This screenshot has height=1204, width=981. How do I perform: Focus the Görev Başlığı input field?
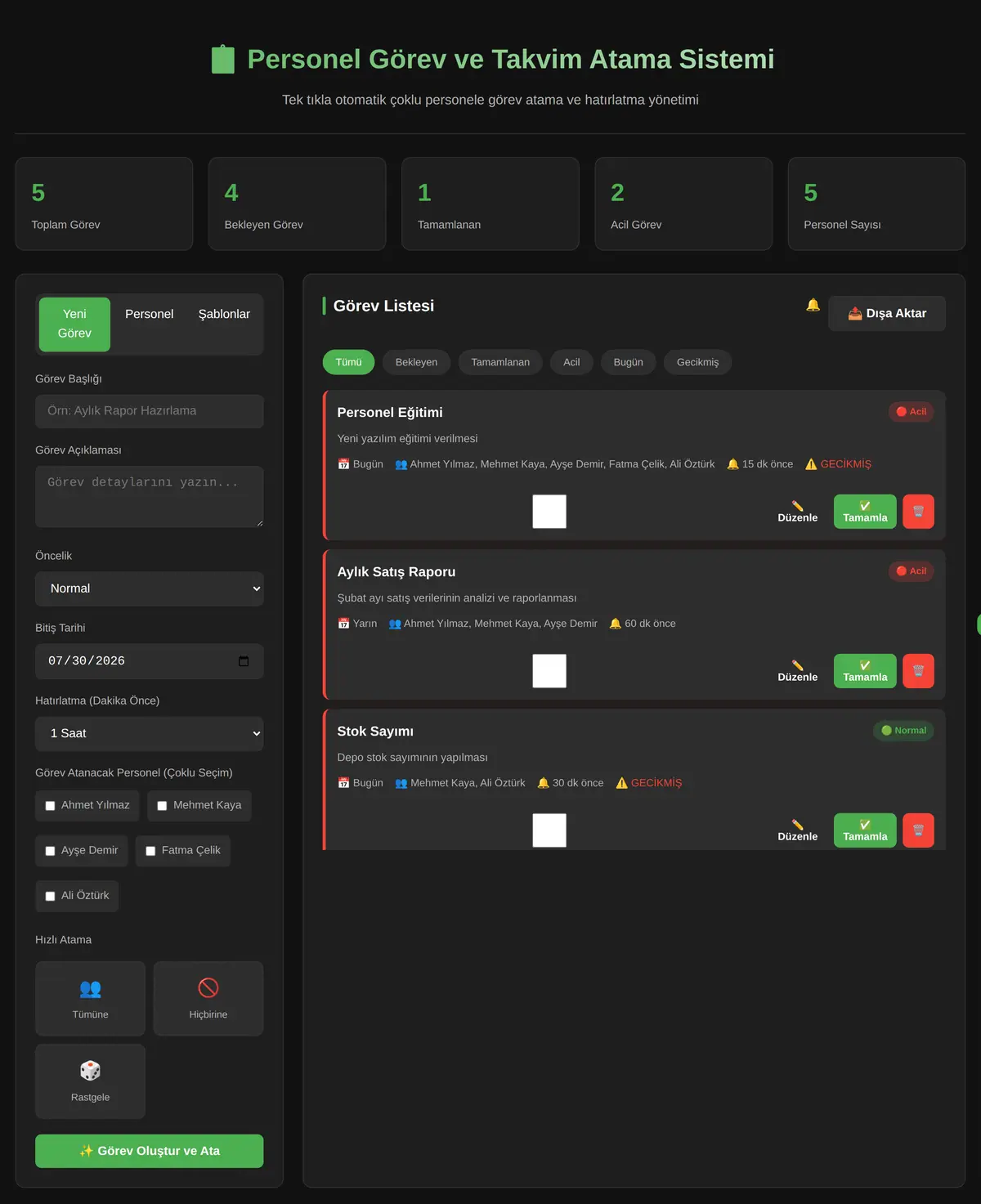click(150, 411)
